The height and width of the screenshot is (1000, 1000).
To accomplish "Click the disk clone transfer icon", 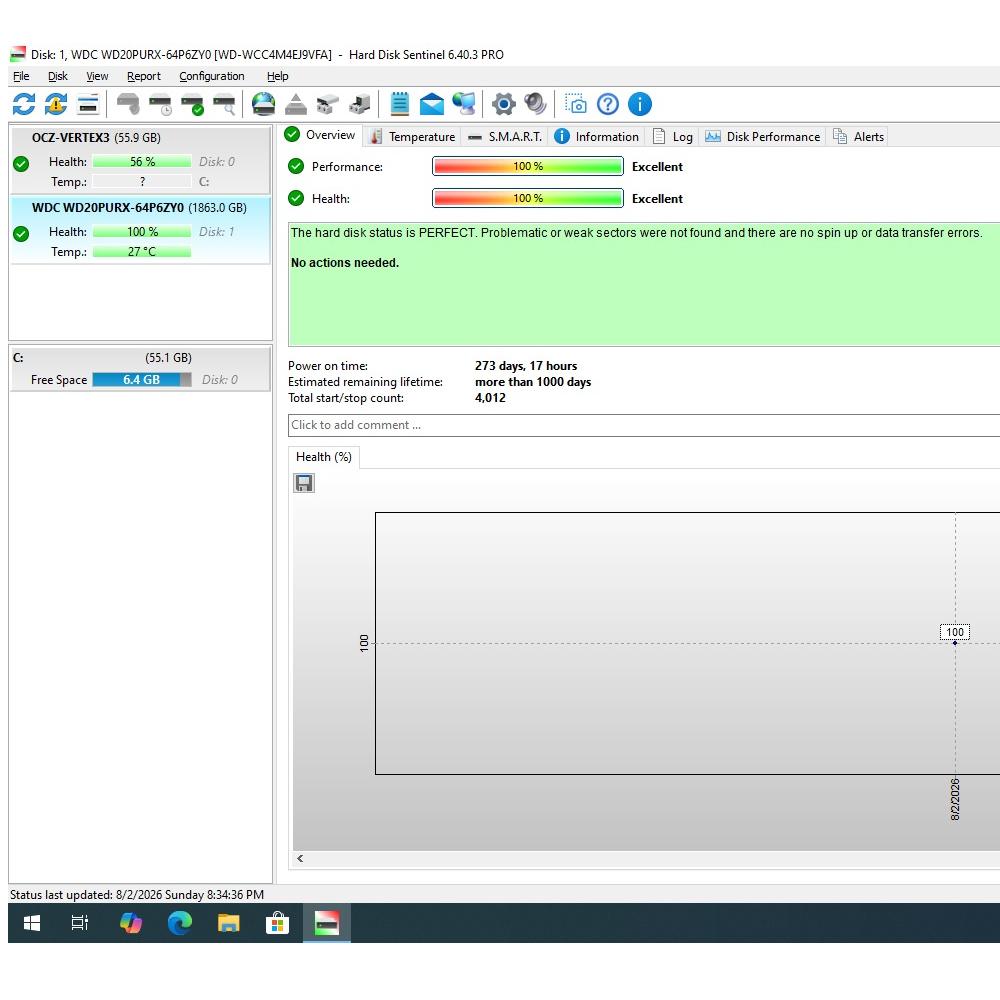I will [360, 104].
